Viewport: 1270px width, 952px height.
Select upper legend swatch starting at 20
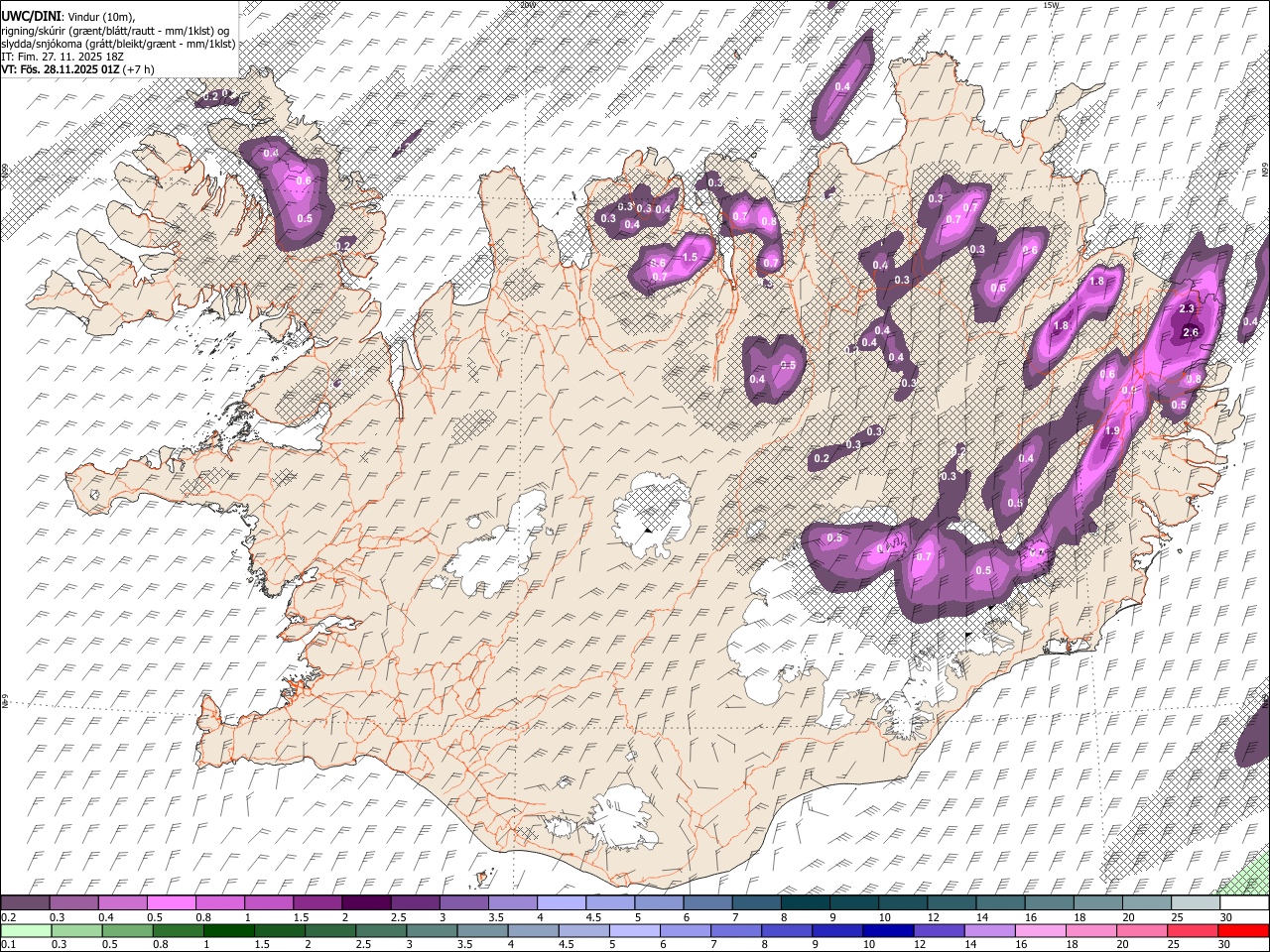click(x=1146, y=902)
